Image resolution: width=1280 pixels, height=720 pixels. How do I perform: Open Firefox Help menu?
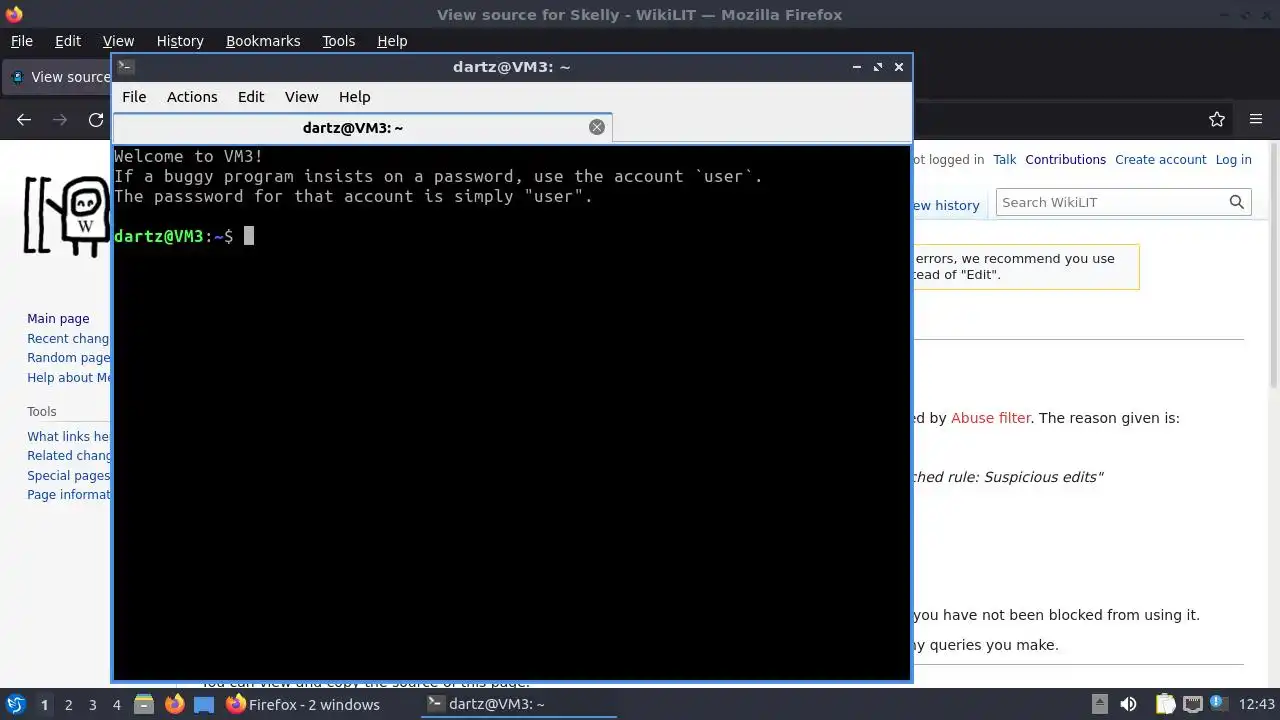point(392,41)
